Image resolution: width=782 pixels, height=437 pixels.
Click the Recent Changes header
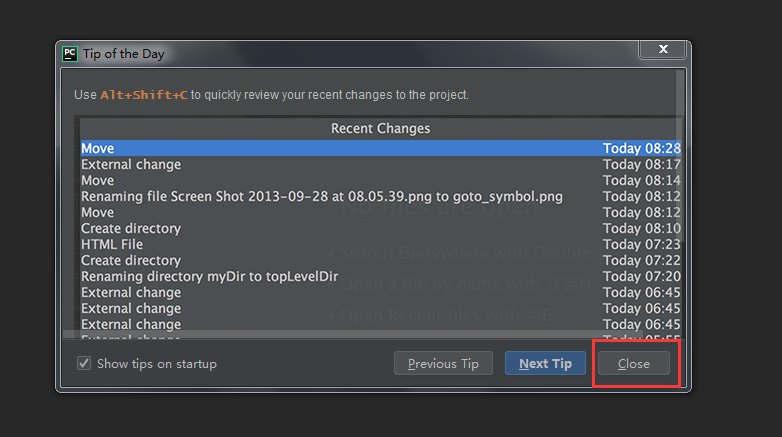tap(381, 128)
